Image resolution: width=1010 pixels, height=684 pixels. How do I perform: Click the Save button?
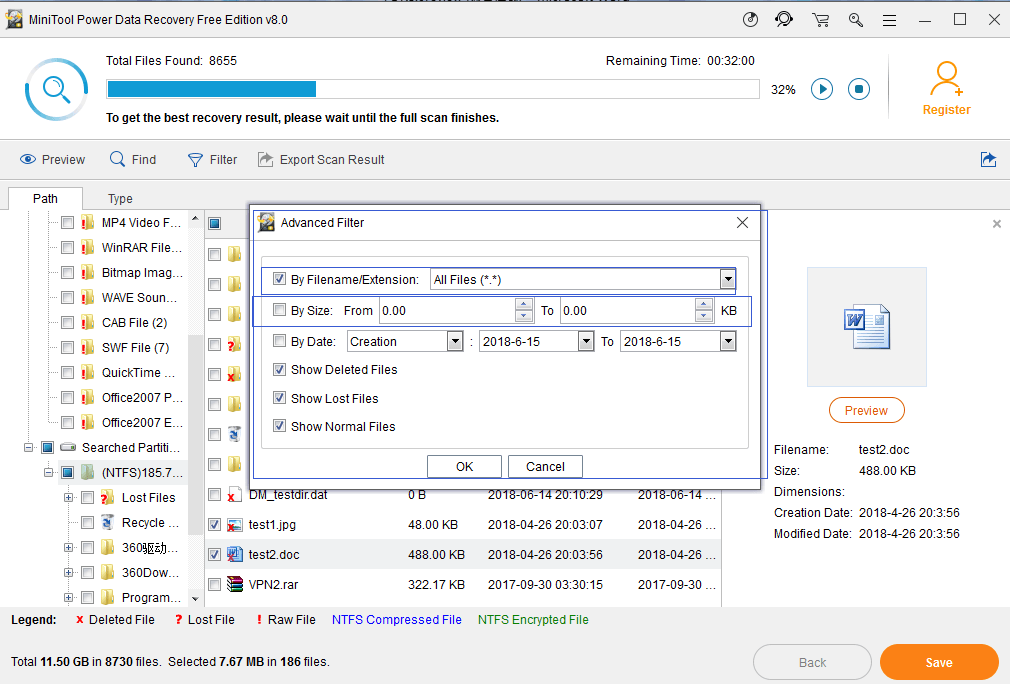(x=939, y=662)
